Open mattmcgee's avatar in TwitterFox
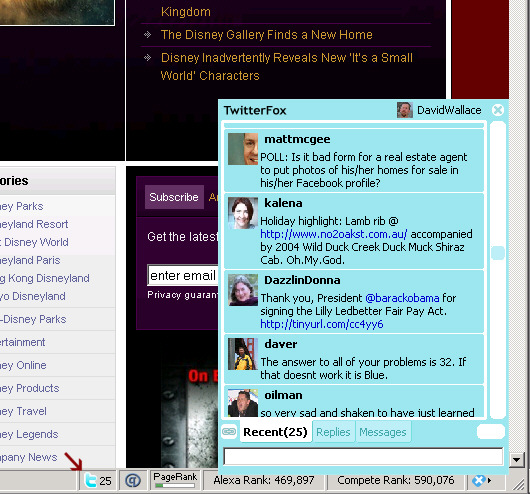530x494 pixels. point(243,149)
